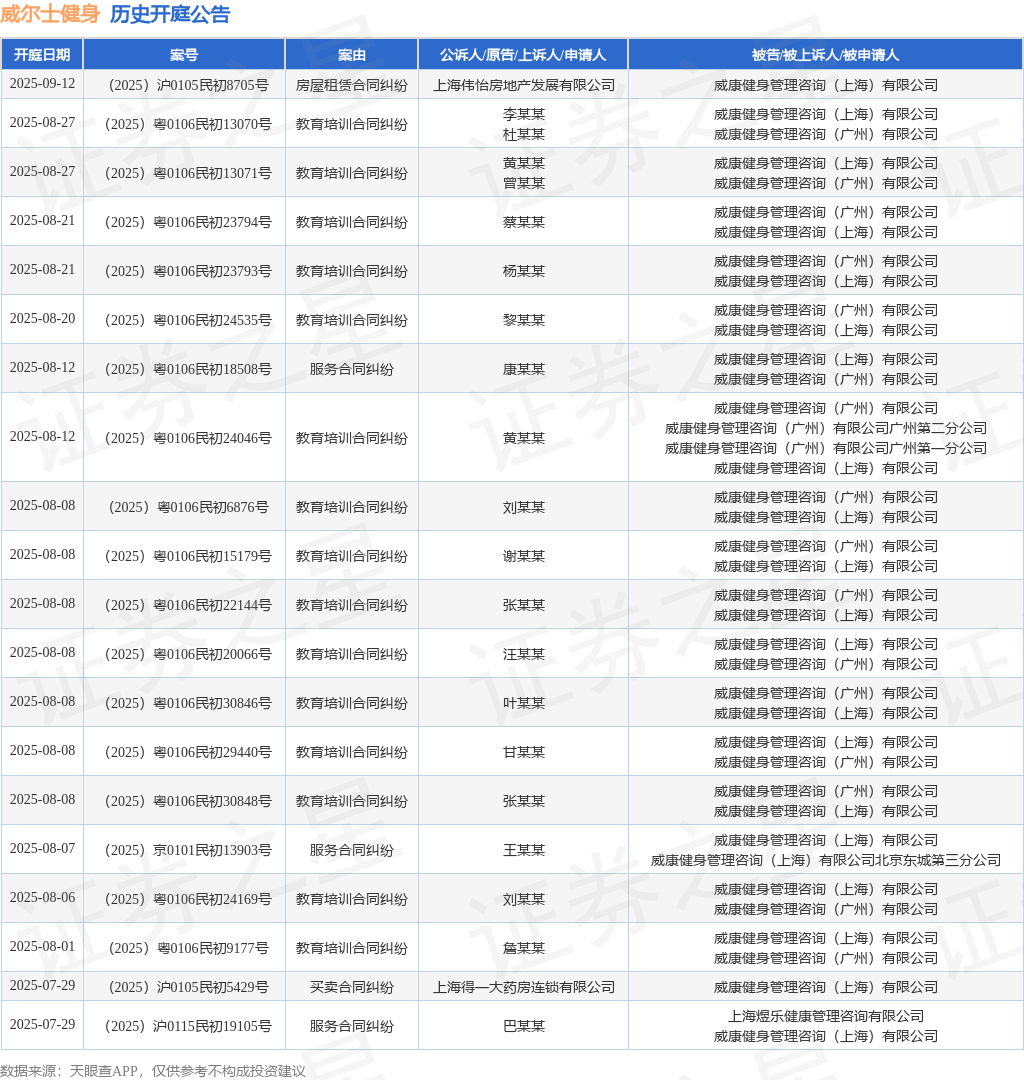Click plaintiff 上海伟怡房地产发展有限公司

[523, 85]
